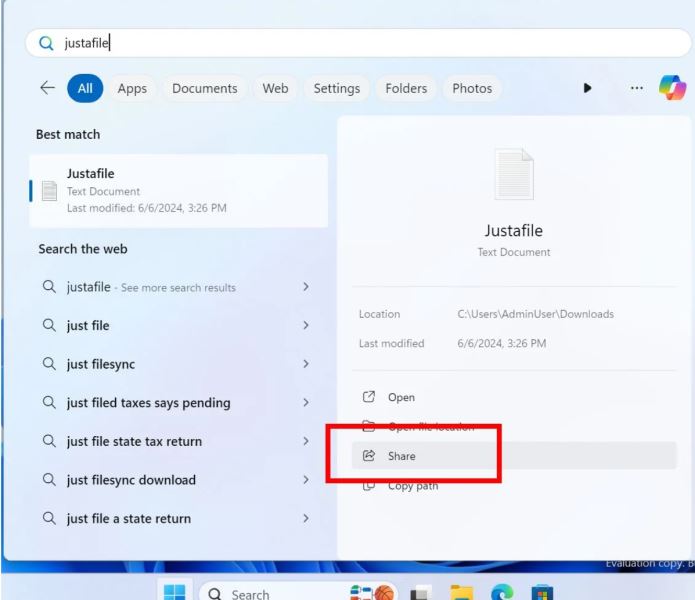Click the 'Best match' heading
This screenshot has width=695, height=600.
pyautogui.click(x=68, y=134)
